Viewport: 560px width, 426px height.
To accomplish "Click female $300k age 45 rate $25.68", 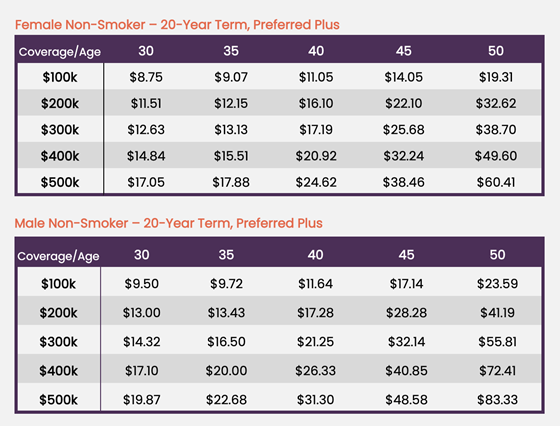I will click(404, 130).
